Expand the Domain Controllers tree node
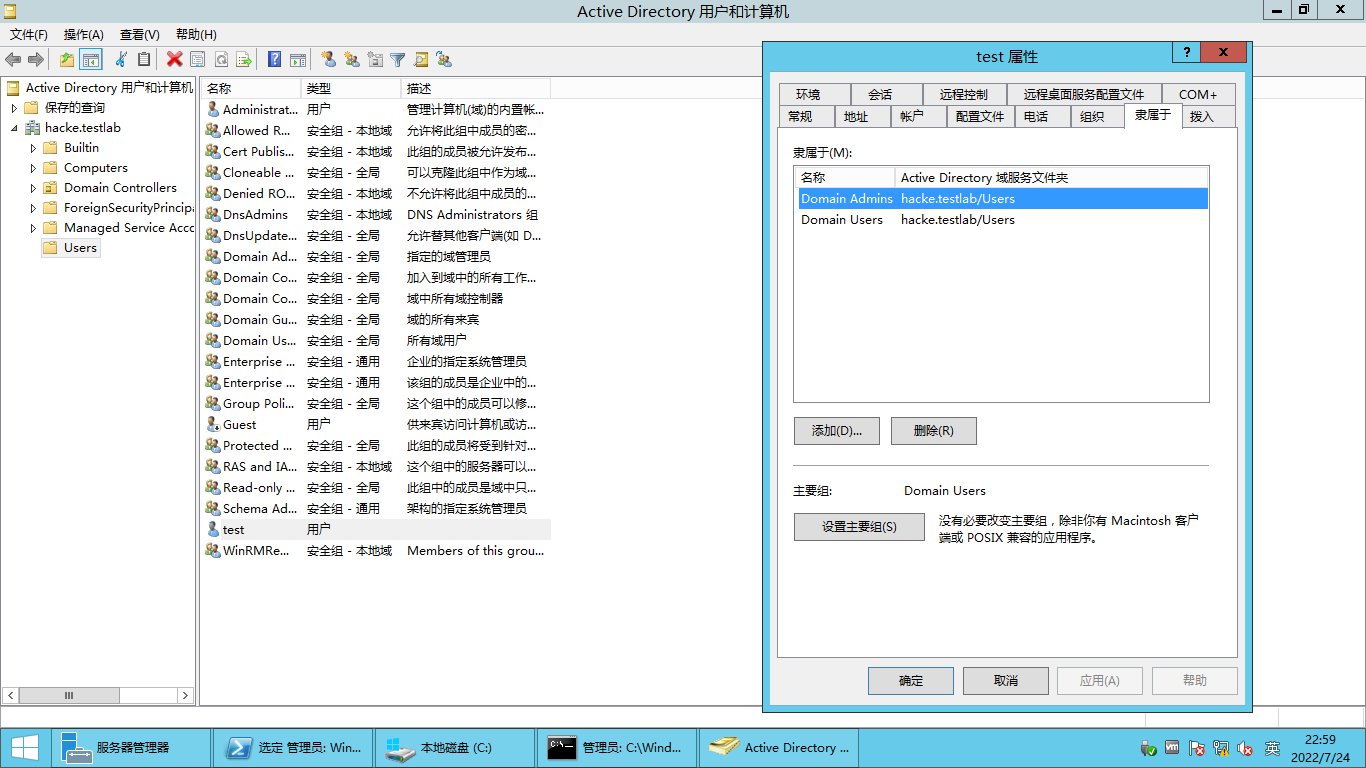Image resolution: width=1366 pixels, height=768 pixels. point(31,187)
